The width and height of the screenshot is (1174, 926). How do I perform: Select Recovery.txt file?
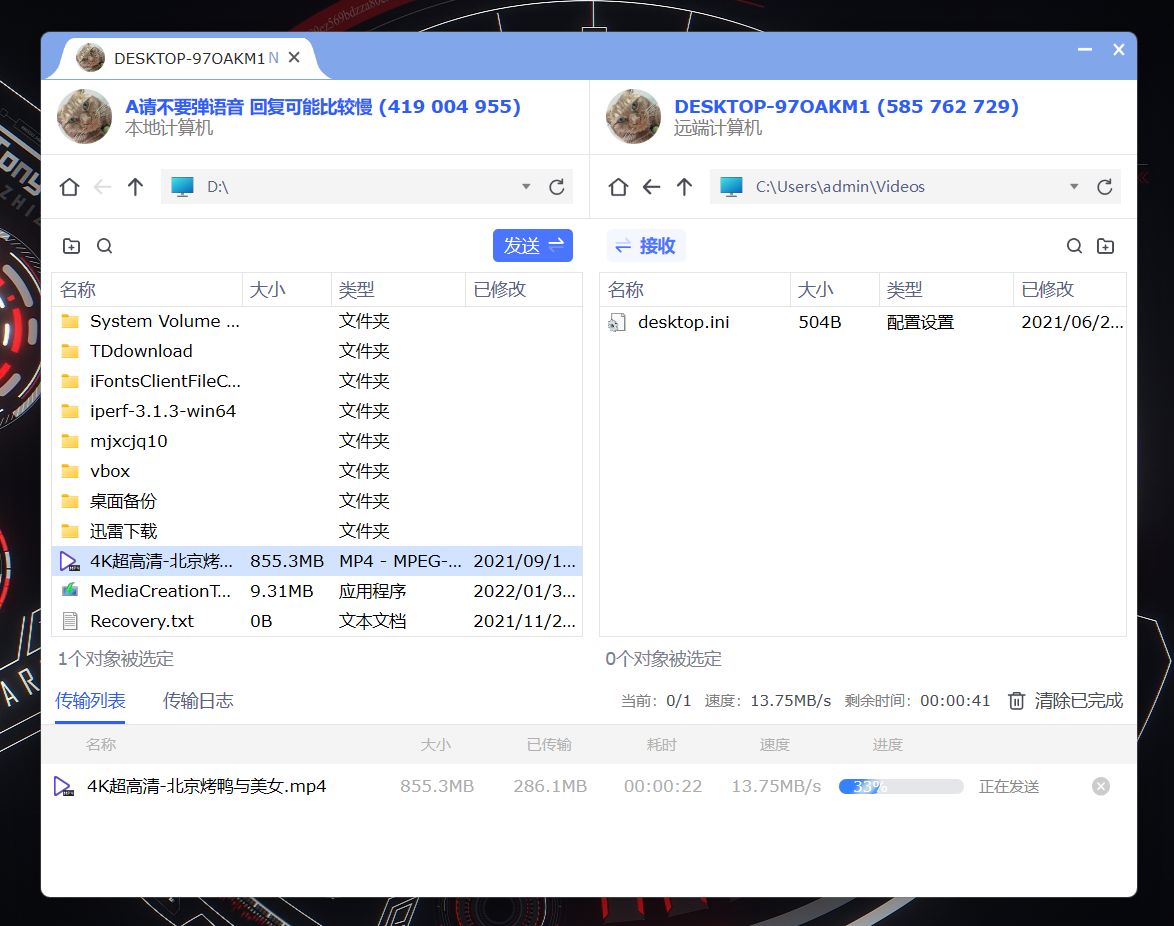pyautogui.click(x=317, y=621)
